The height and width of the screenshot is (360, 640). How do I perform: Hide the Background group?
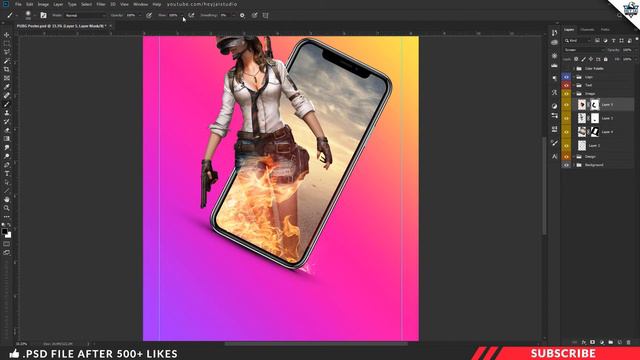point(566,165)
